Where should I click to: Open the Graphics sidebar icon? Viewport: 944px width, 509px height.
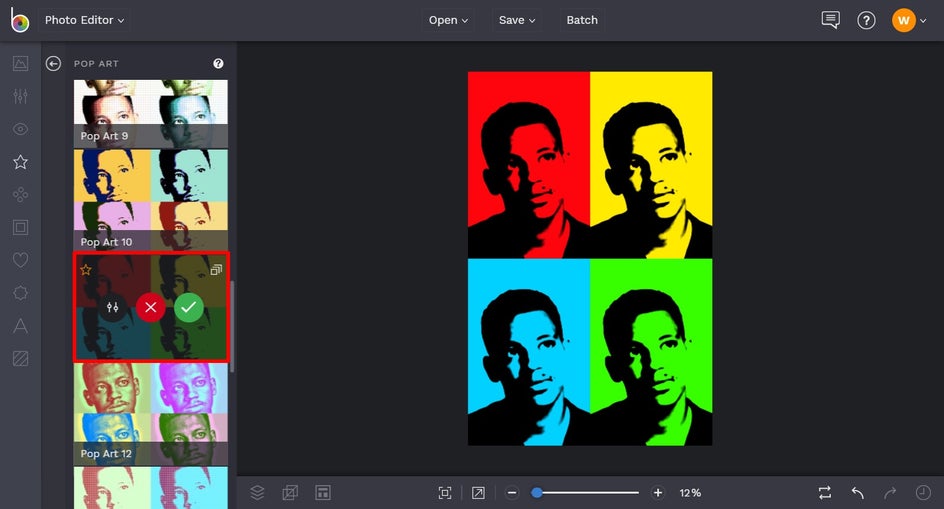pyautogui.click(x=20, y=293)
